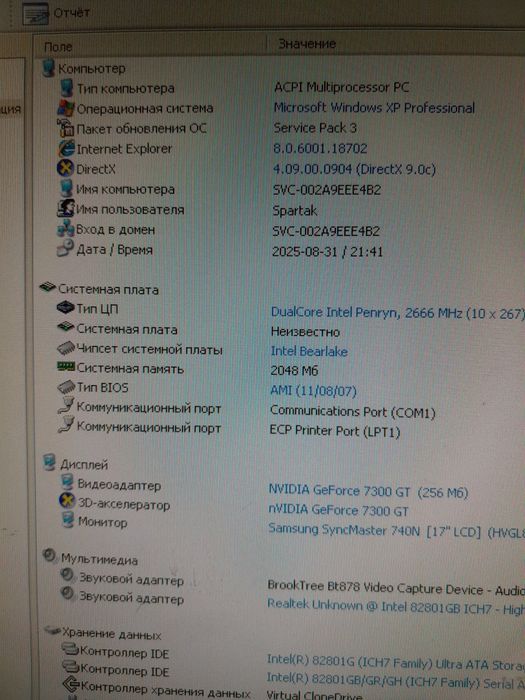
Task: Click the Имя пользователя row icon
Action: pyautogui.click(x=66, y=208)
